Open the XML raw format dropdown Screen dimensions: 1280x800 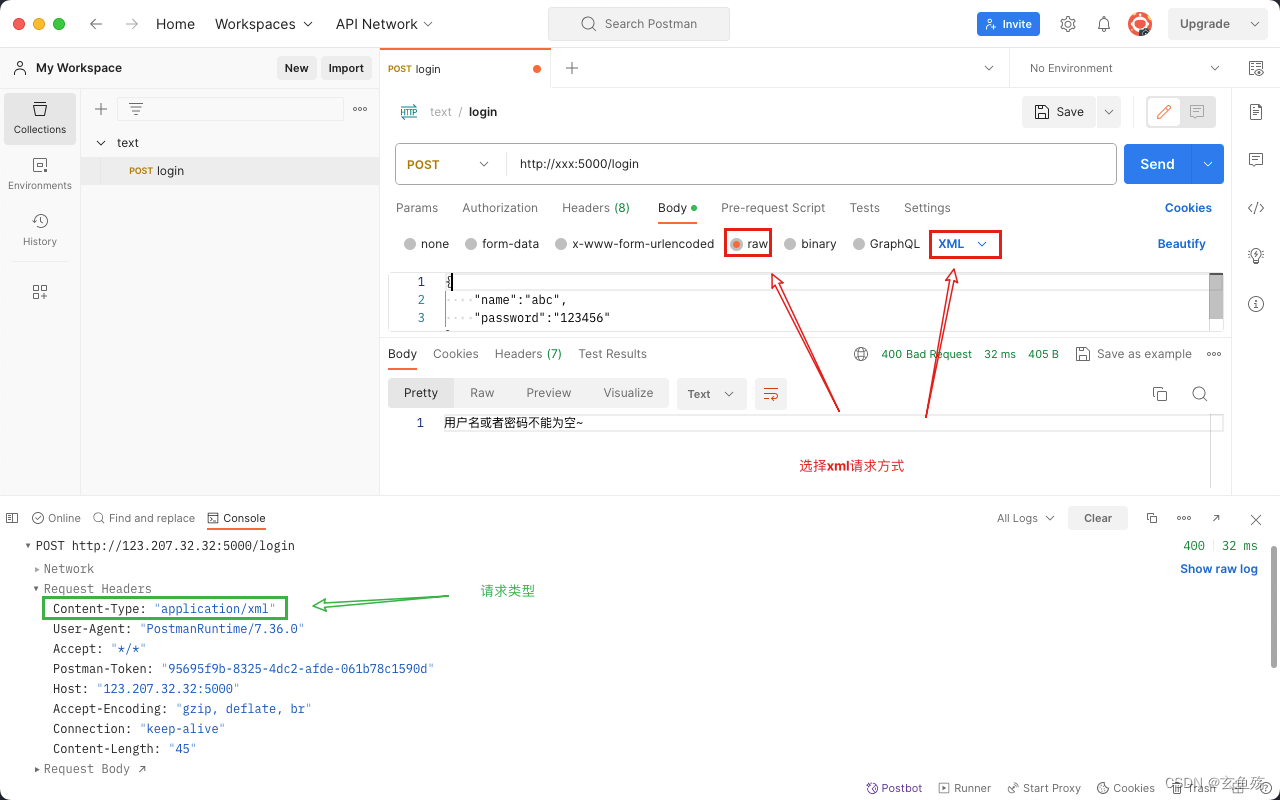pos(963,244)
